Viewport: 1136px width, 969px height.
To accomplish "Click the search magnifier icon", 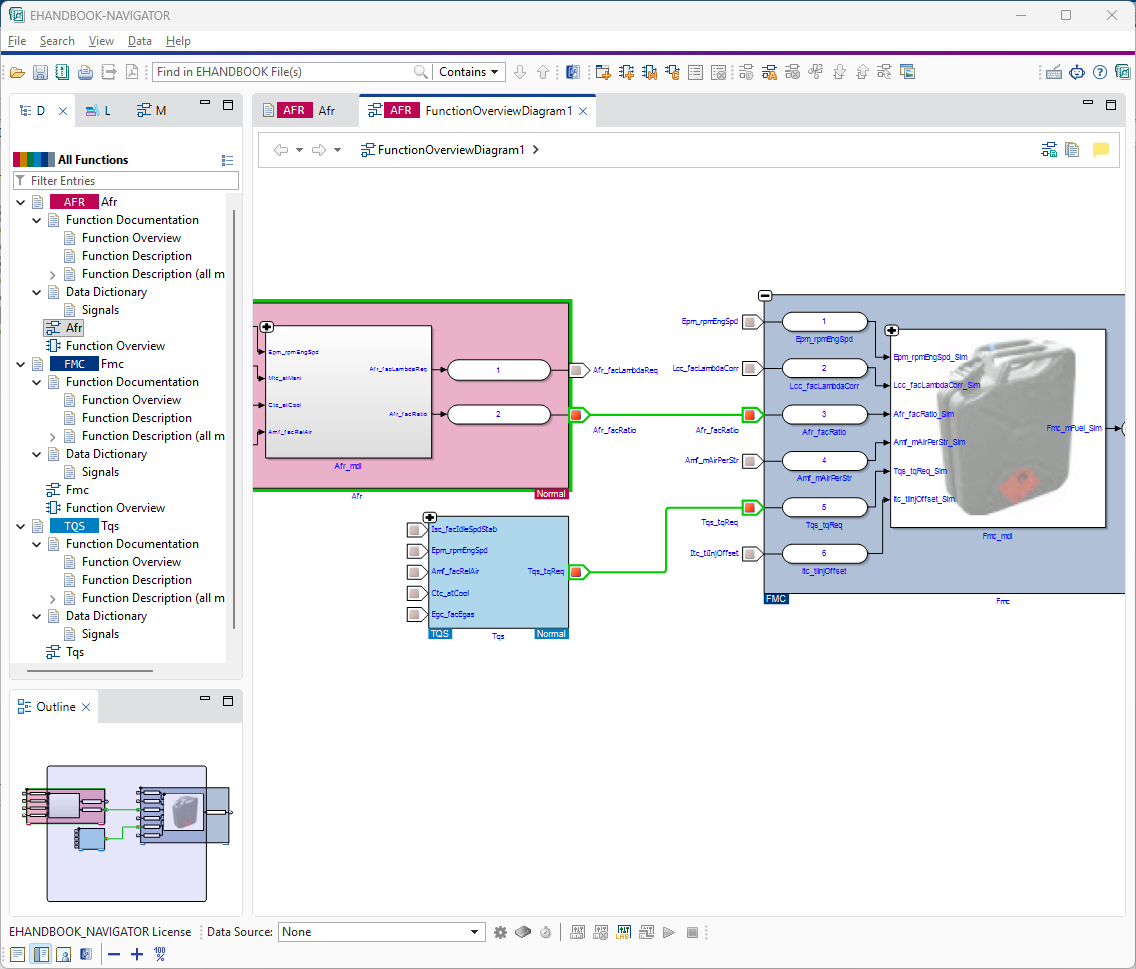I will (x=420, y=72).
